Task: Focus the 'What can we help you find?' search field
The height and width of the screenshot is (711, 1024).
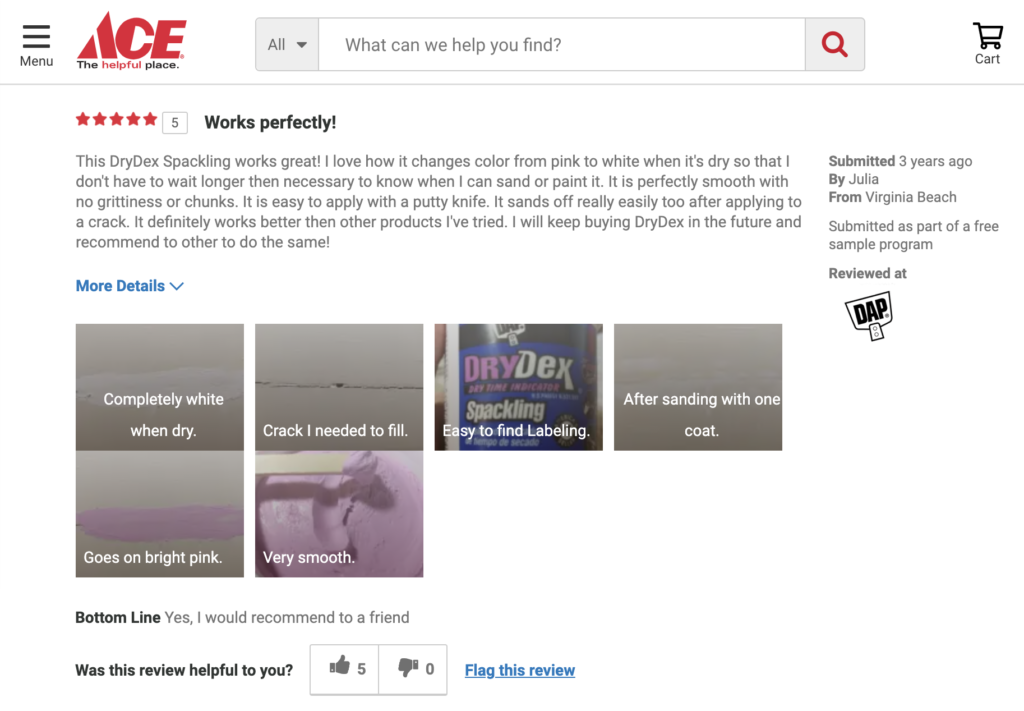Action: [x=562, y=44]
